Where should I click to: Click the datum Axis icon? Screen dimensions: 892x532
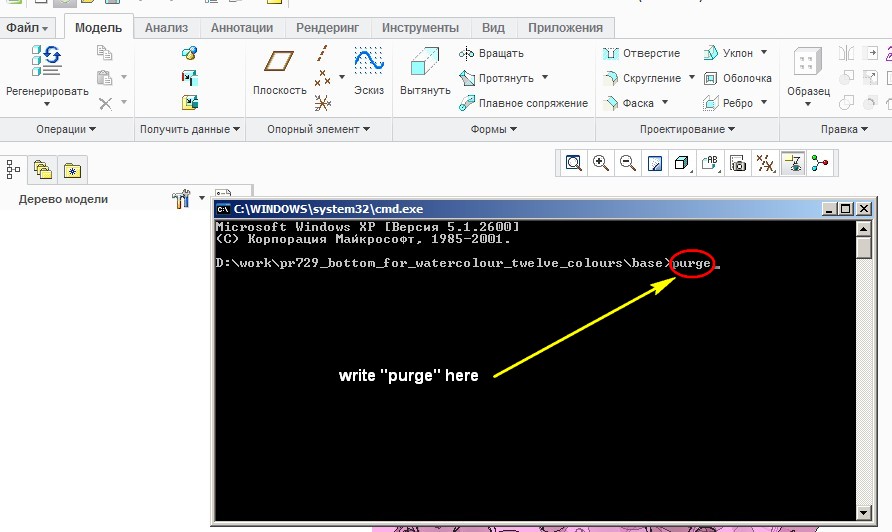point(322,53)
